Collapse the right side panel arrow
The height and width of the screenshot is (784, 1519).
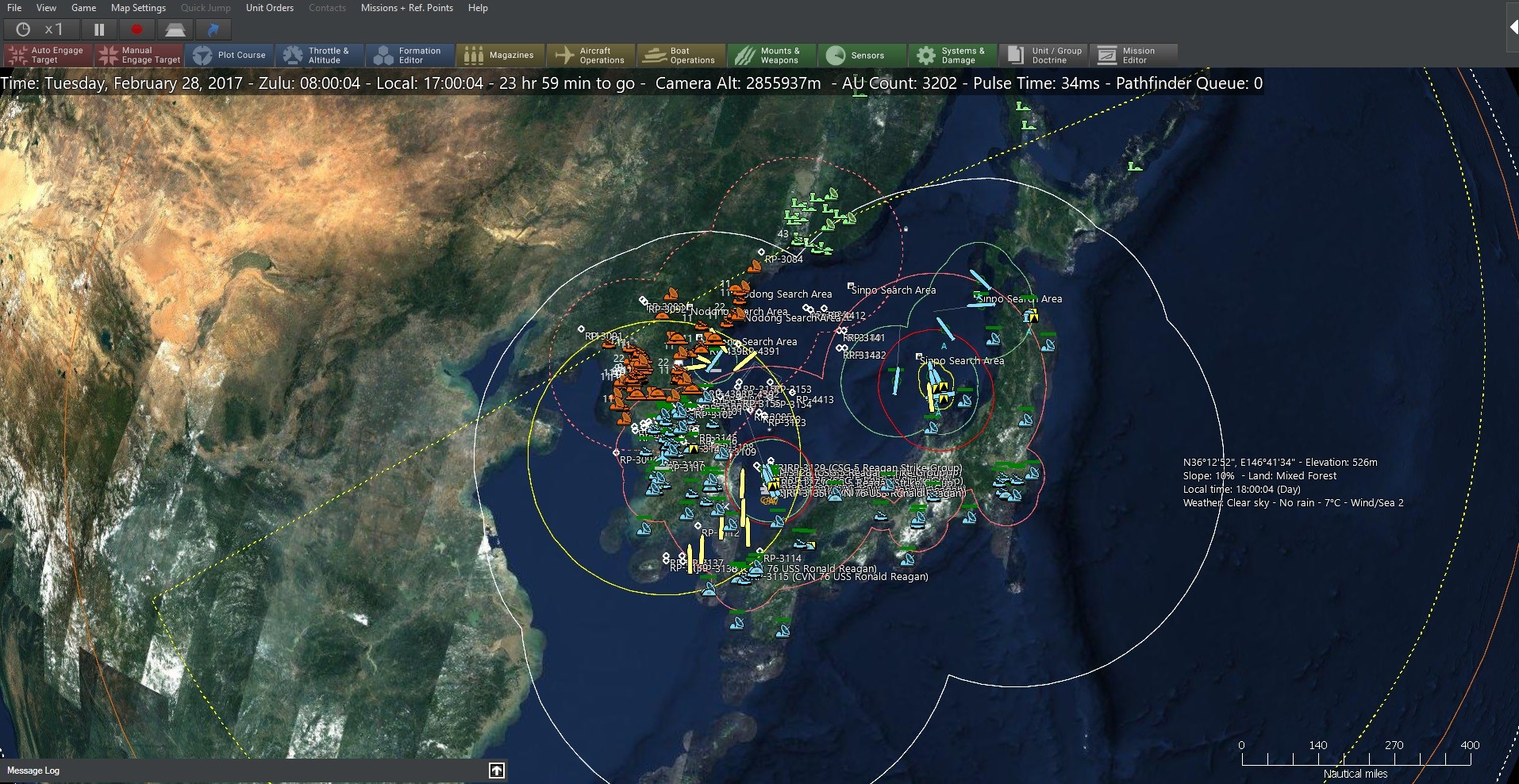pos(1511,28)
